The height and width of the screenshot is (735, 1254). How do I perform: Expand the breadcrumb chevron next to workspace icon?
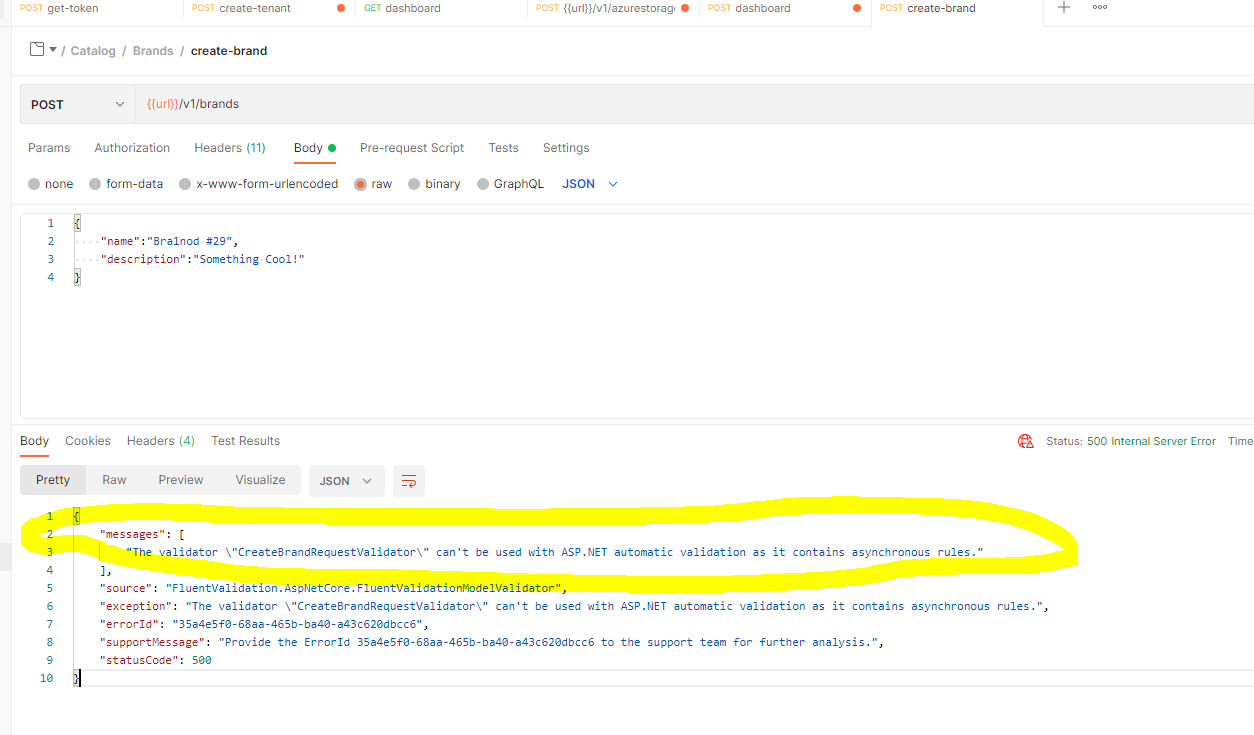(53, 50)
